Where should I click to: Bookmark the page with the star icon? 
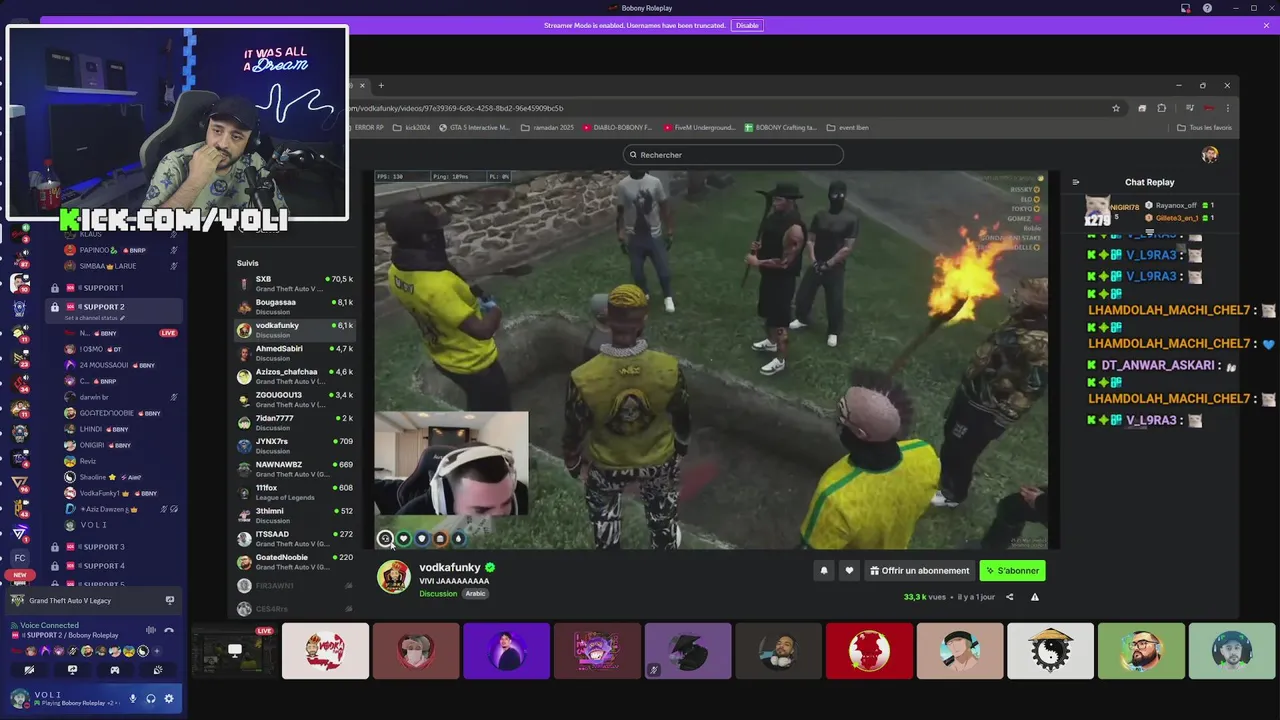coord(1116,108)
